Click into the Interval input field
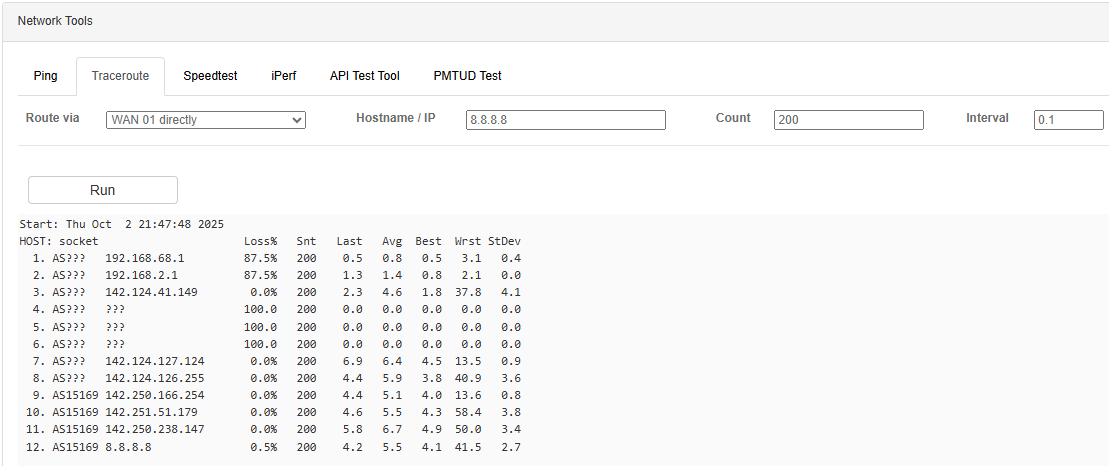 [1068, 120]
